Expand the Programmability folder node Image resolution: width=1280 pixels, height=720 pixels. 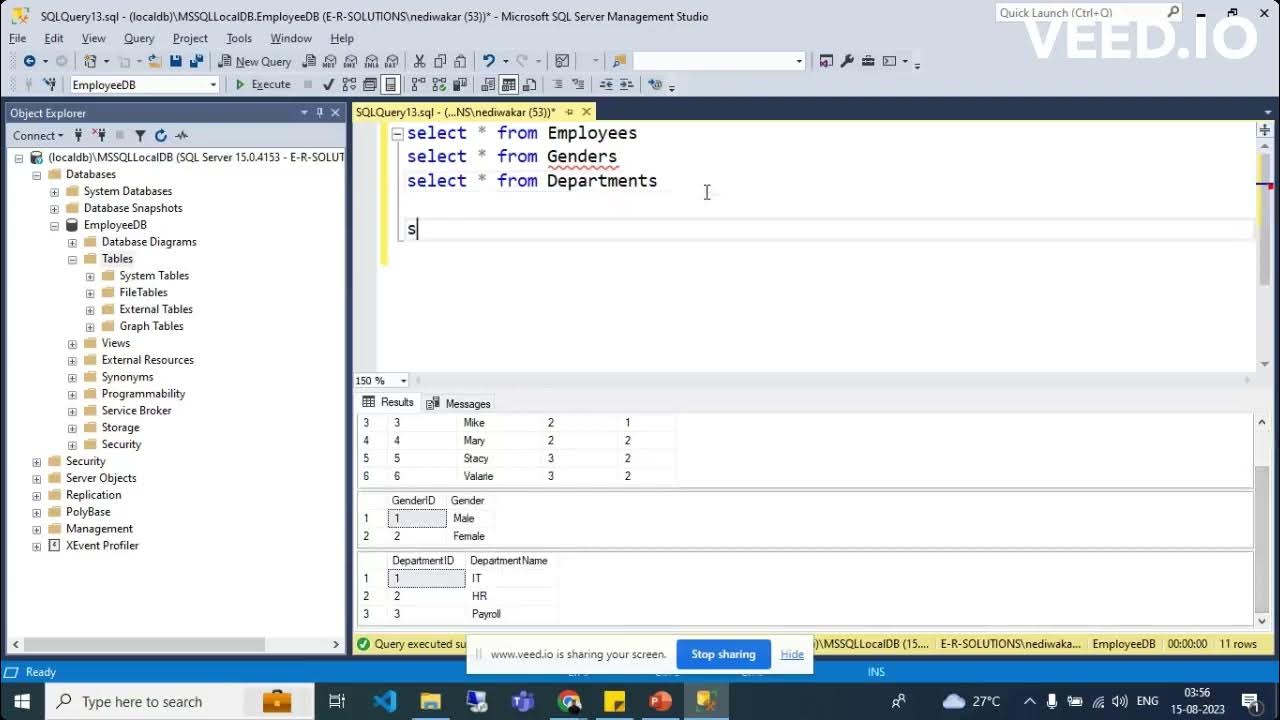coord(72,394)
